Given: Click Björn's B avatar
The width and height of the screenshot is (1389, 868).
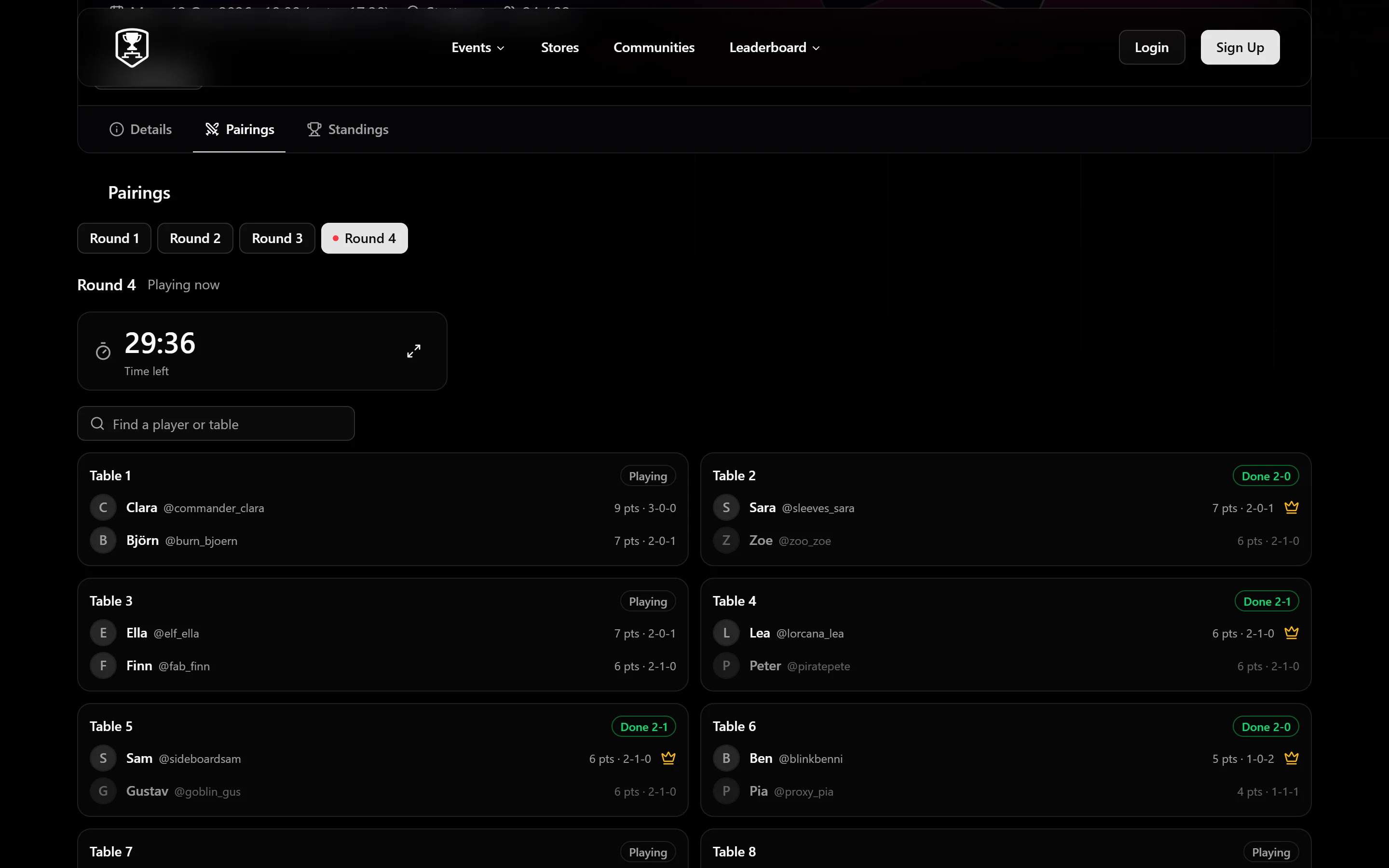Looking at the screenshot, I should [x=103, y=540].
